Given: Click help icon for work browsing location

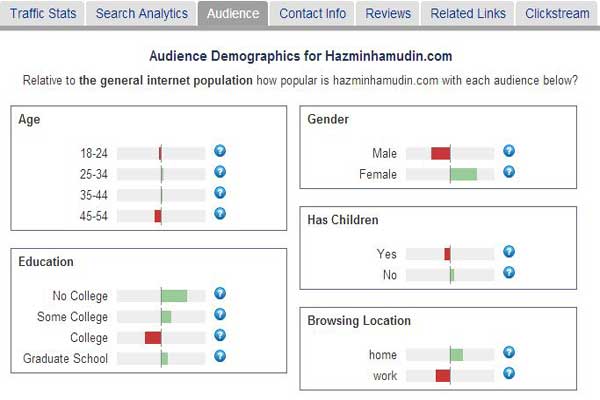Looking at the screenshot, I should coord(509,373).
